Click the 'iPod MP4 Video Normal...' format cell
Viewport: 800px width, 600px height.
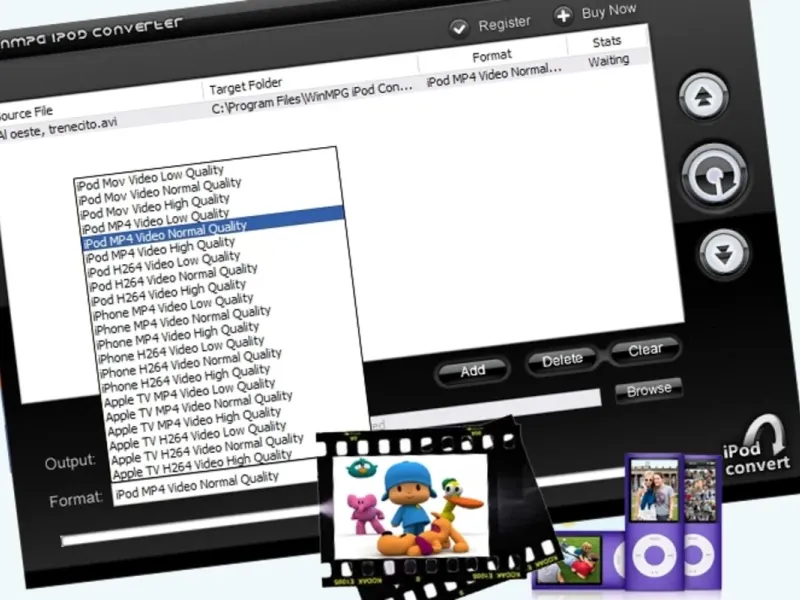coord(494,74)
